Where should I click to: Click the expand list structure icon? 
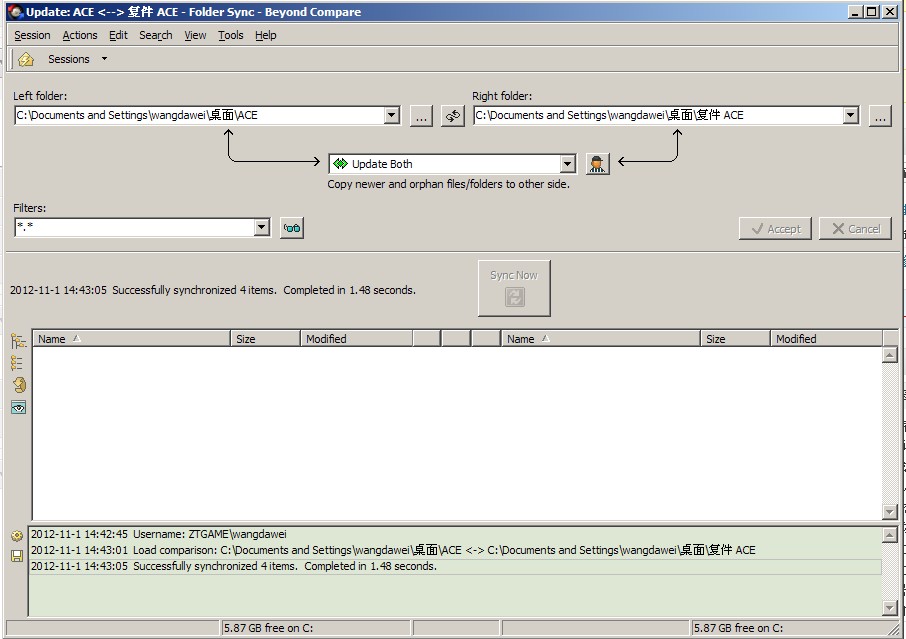17,363
